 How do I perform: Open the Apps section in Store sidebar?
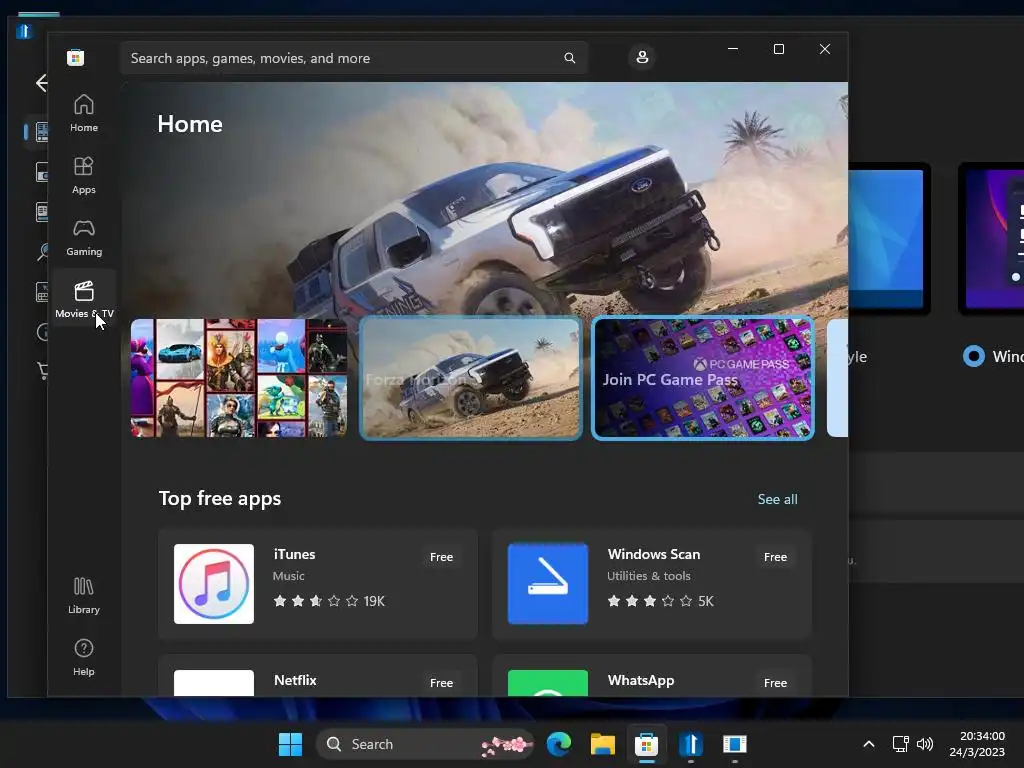[x=84, y=176]
